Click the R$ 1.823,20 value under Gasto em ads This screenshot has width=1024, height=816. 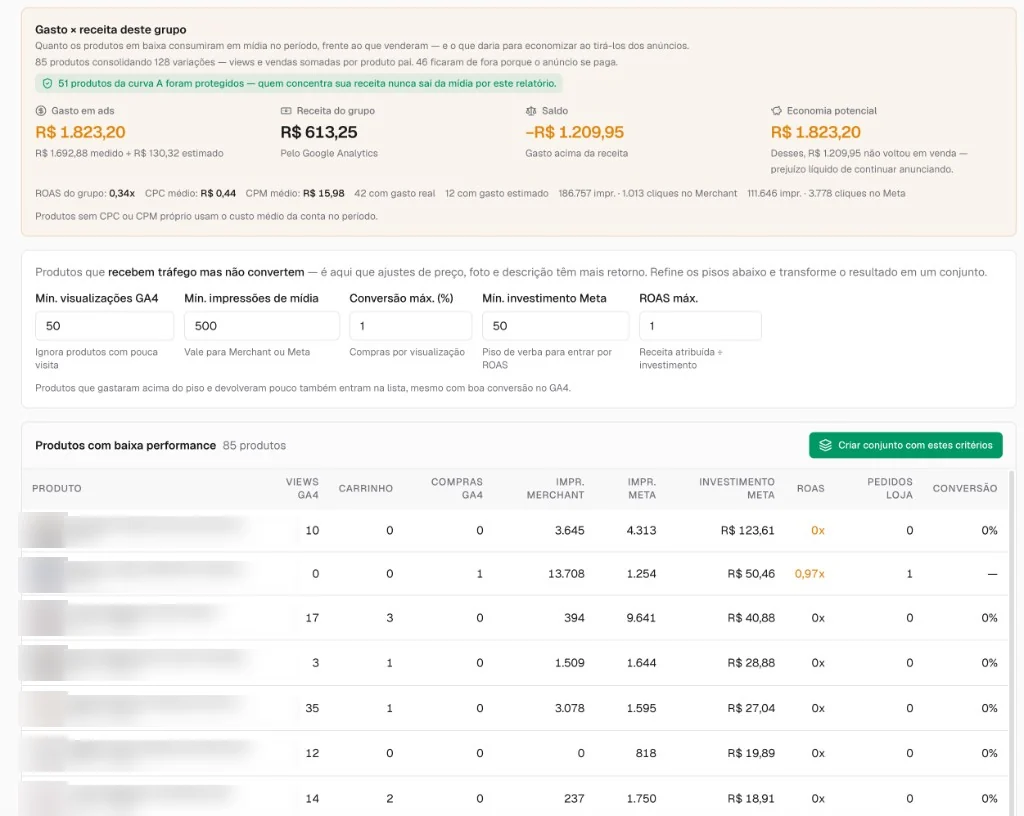[x=80, y=132]
